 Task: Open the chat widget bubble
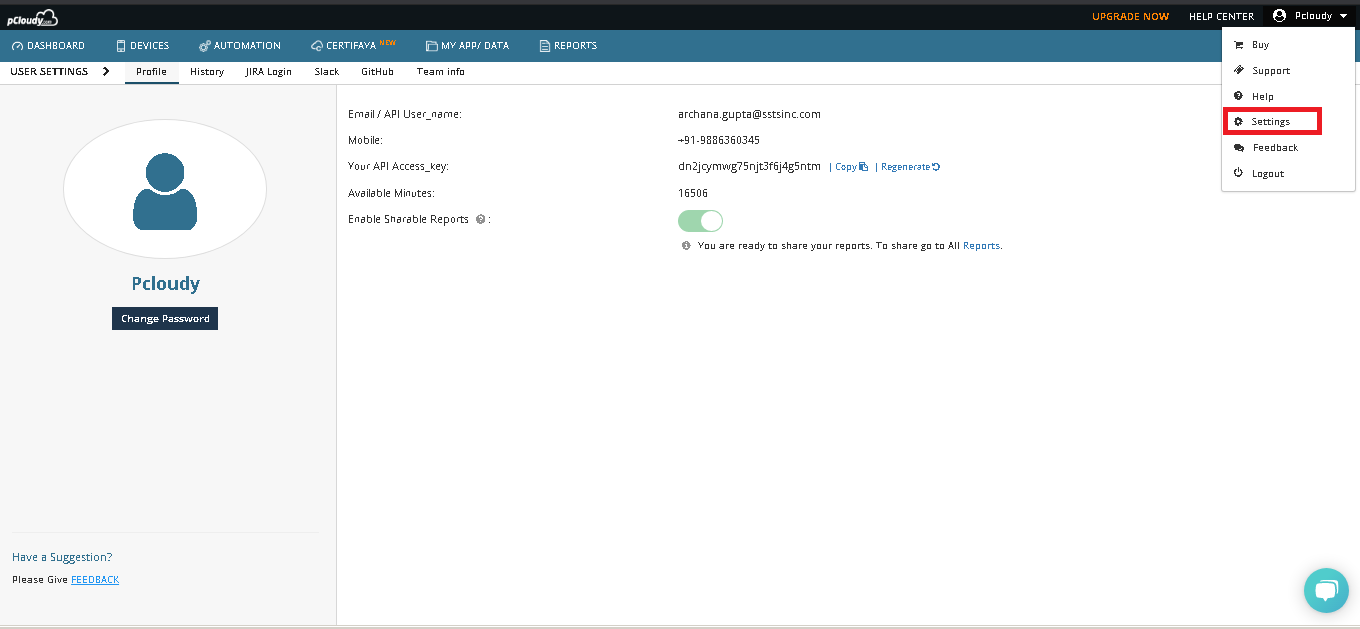pos(1326,591)
